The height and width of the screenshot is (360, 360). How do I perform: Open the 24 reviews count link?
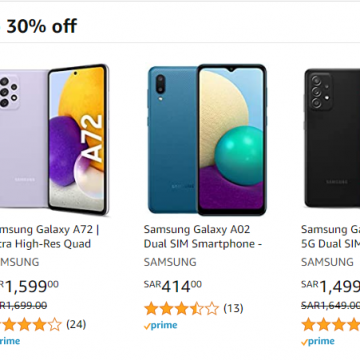pyautogui.click(x=76, y=324)
